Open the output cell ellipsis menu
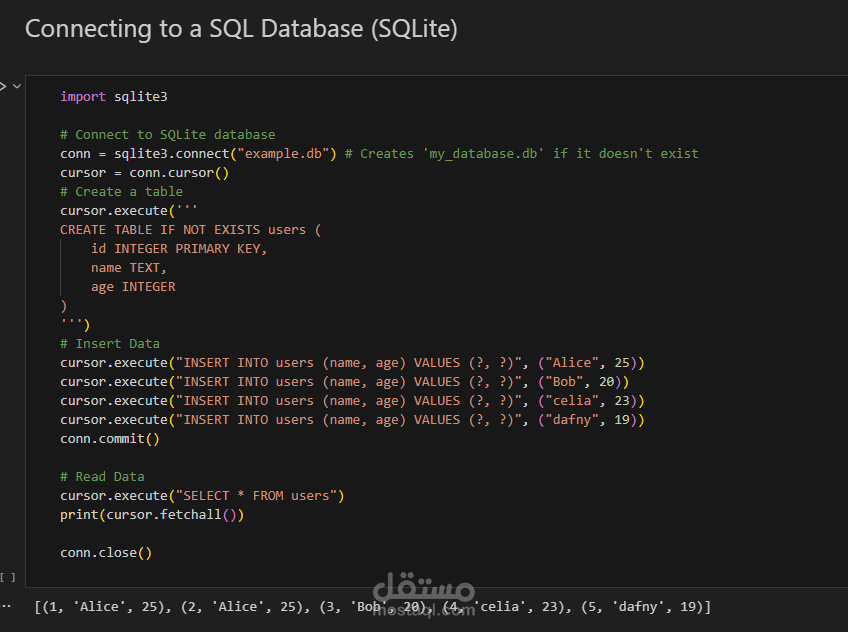 [x=6, y=607]
